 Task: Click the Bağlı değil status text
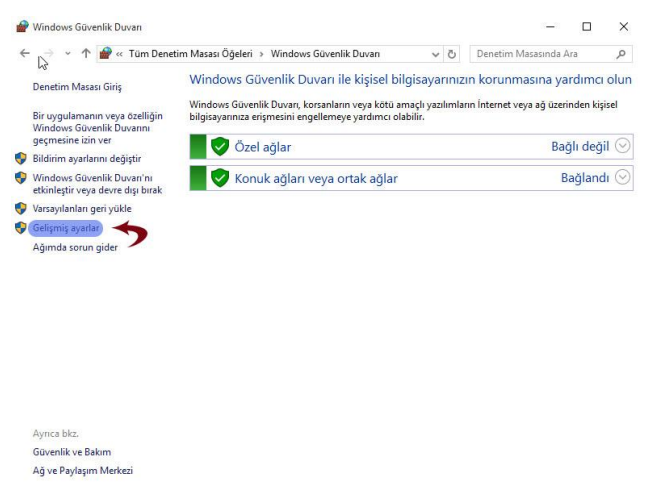pos(580,147)
